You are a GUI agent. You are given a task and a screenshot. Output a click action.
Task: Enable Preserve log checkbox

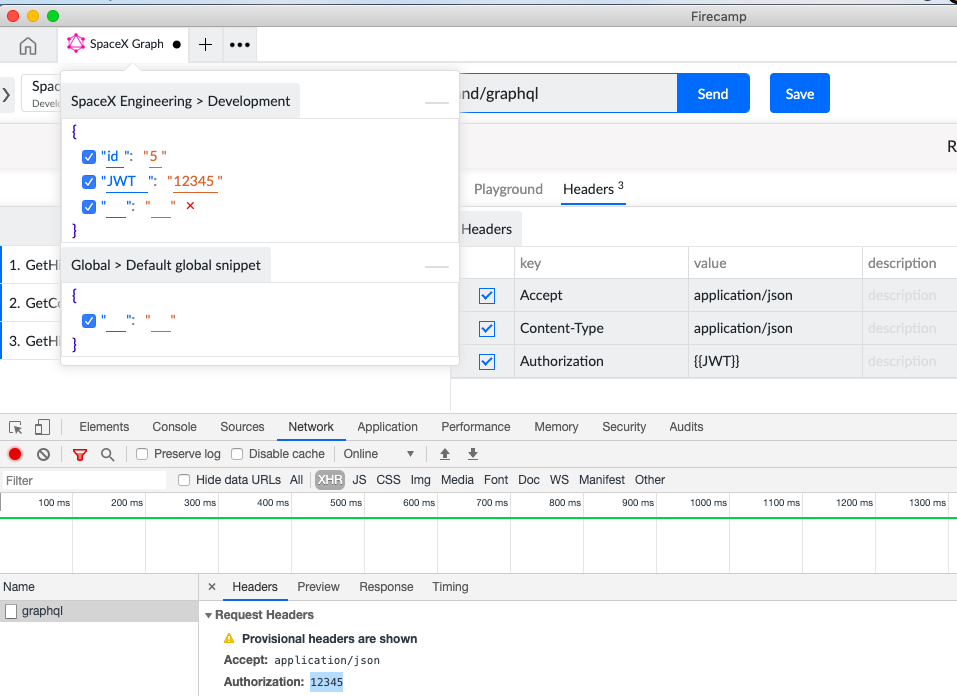point(142,454)
